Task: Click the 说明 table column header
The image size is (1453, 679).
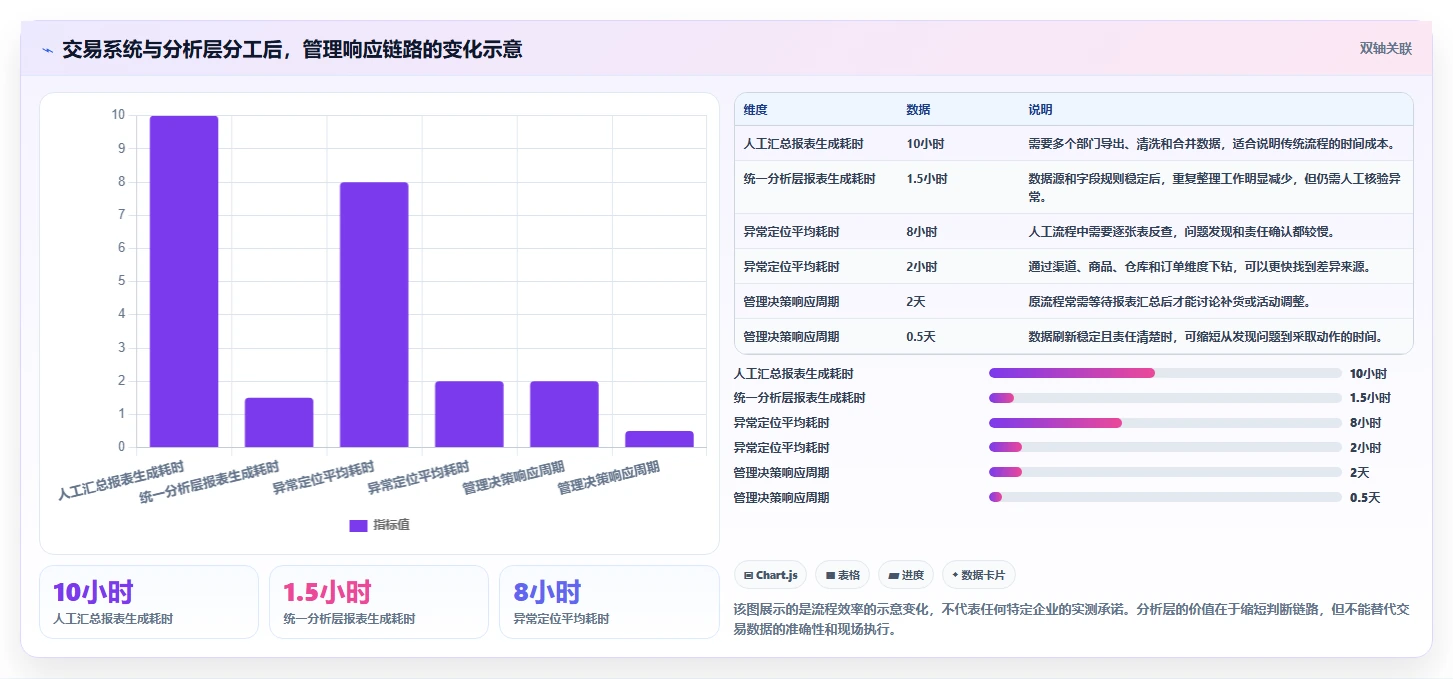Action: [1040, 109]
